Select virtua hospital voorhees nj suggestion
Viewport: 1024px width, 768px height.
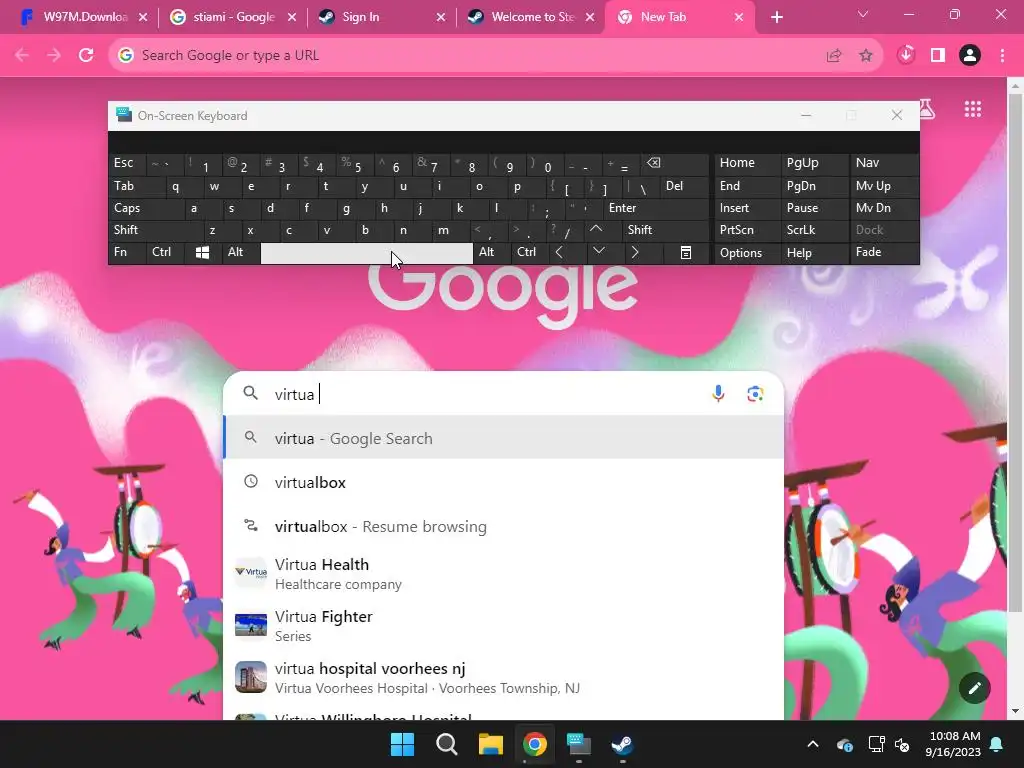point(504,678)
